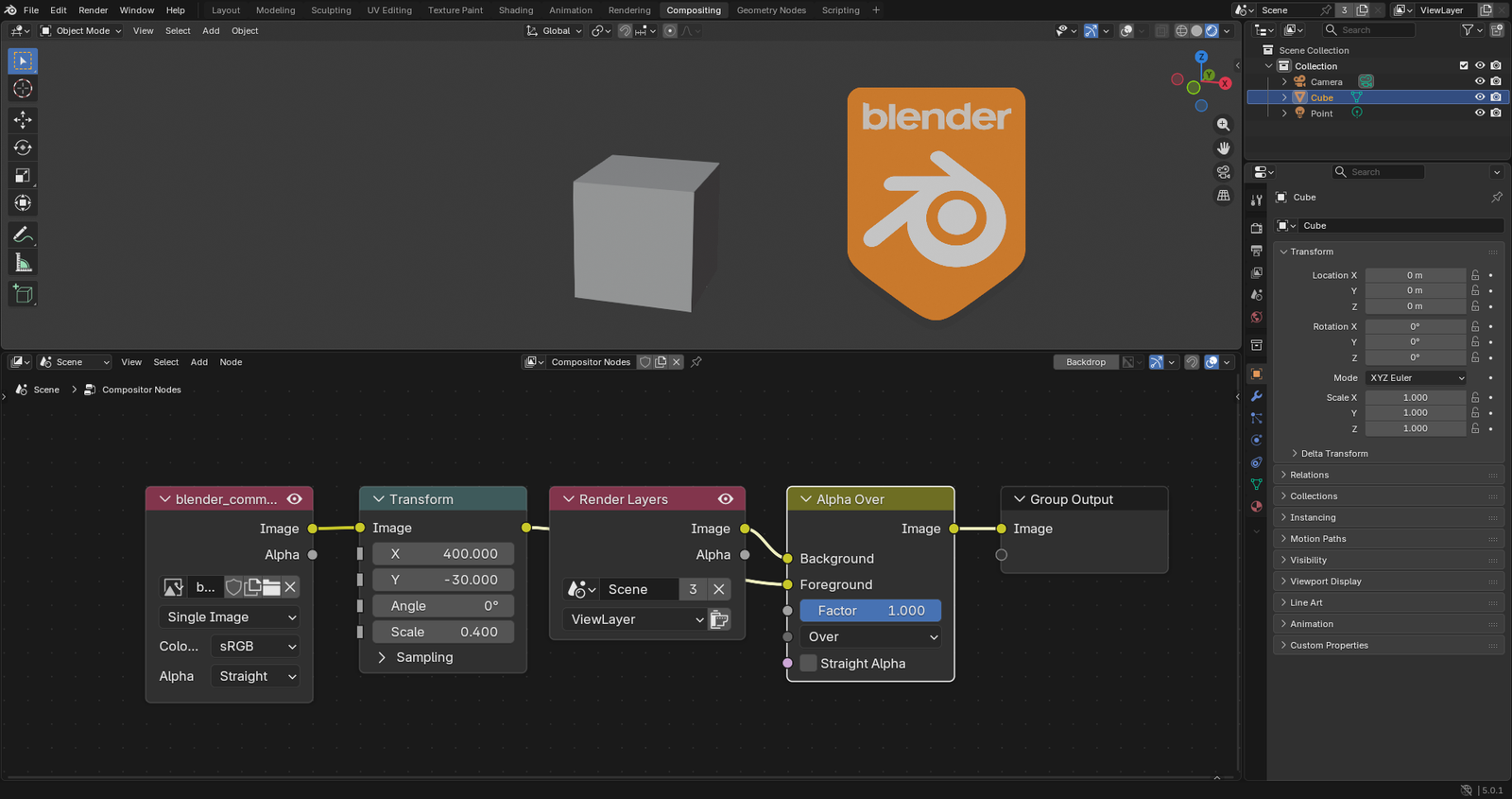
Task: Toggle camera view icon in viewport
Action: 1224,172
